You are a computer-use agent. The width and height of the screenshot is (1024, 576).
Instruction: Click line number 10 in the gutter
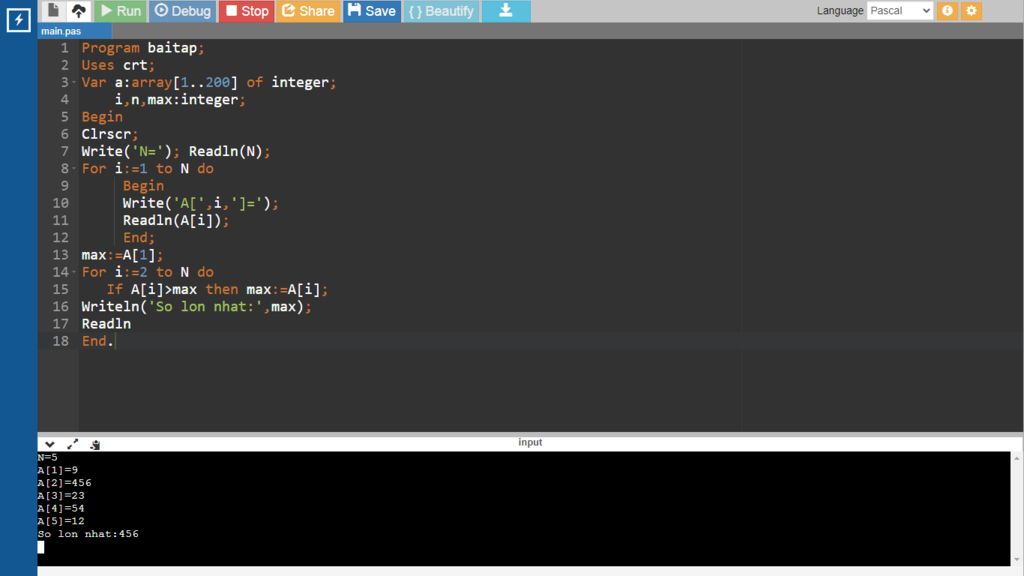(x=61, y=203)
